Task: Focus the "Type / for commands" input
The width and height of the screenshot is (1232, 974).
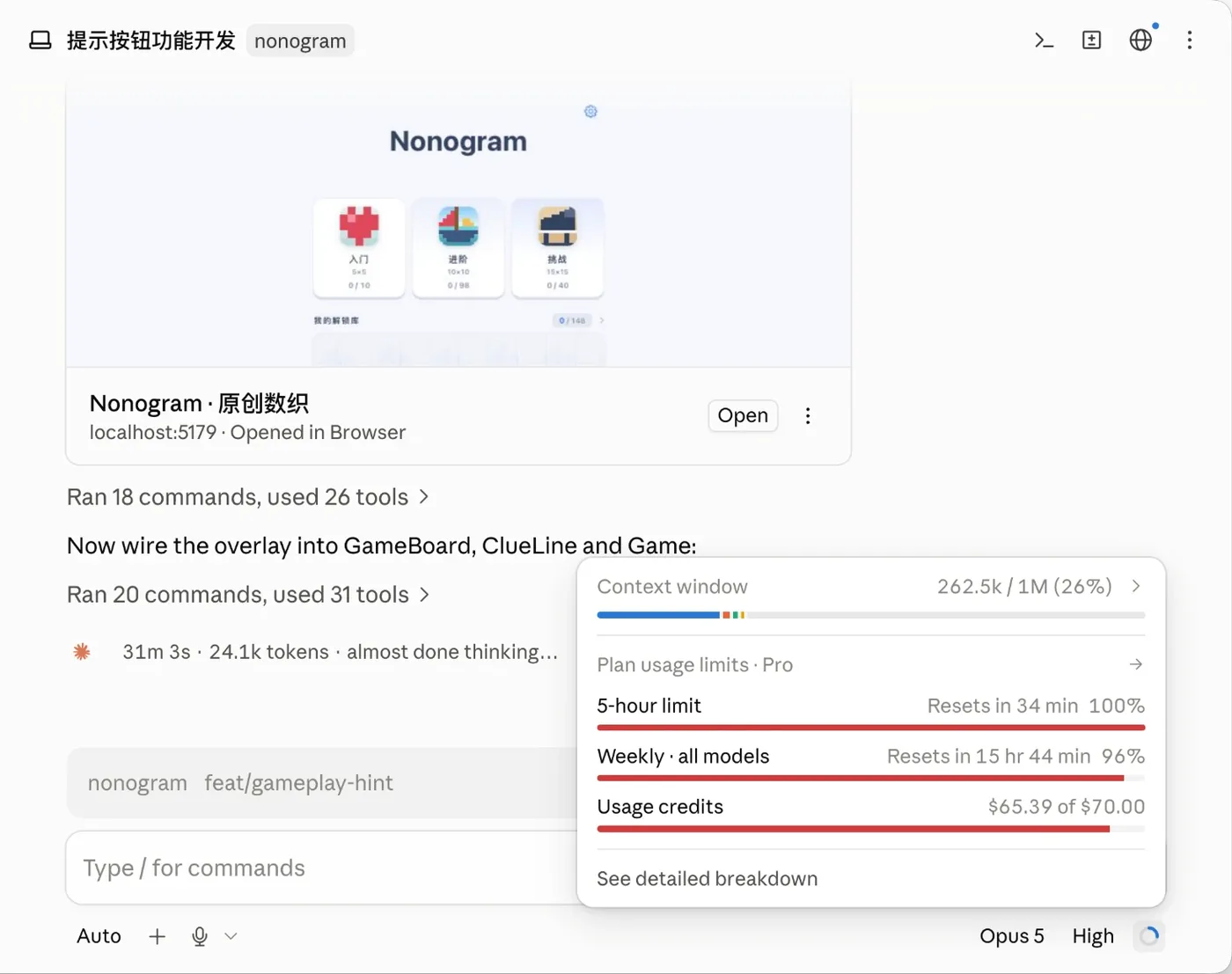Action: pyautogui.click(x=322, y=868)
